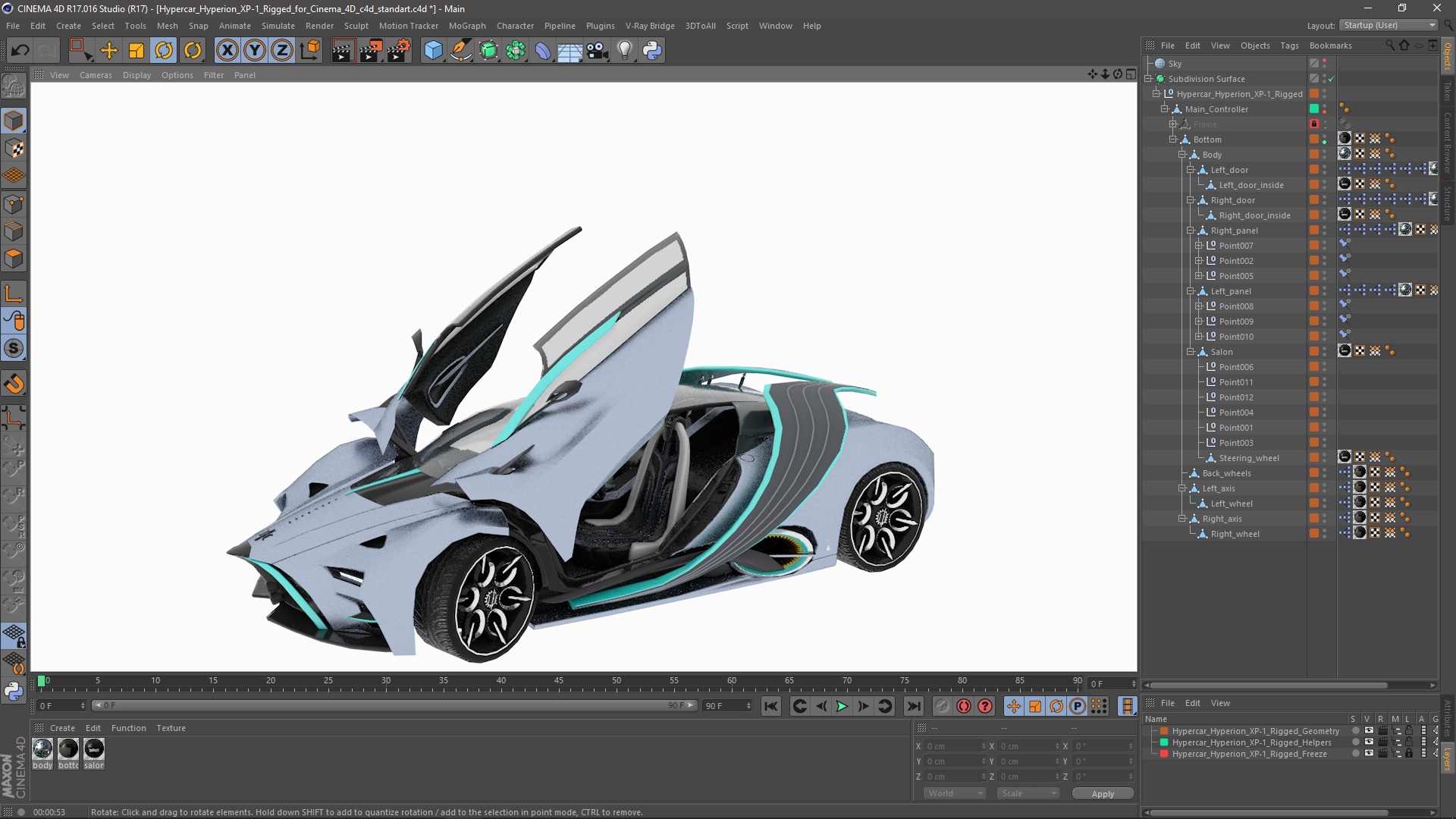Click the Undo arrow icon

click(20, 51)
